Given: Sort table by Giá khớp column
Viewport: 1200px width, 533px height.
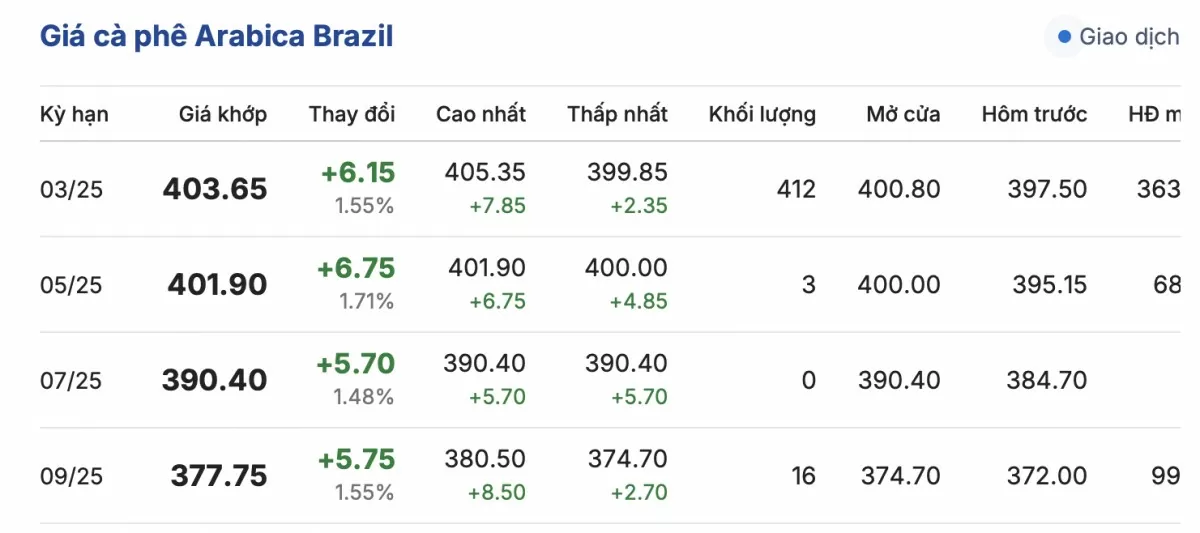Looking at the screenshot, I should click(223, 114).
